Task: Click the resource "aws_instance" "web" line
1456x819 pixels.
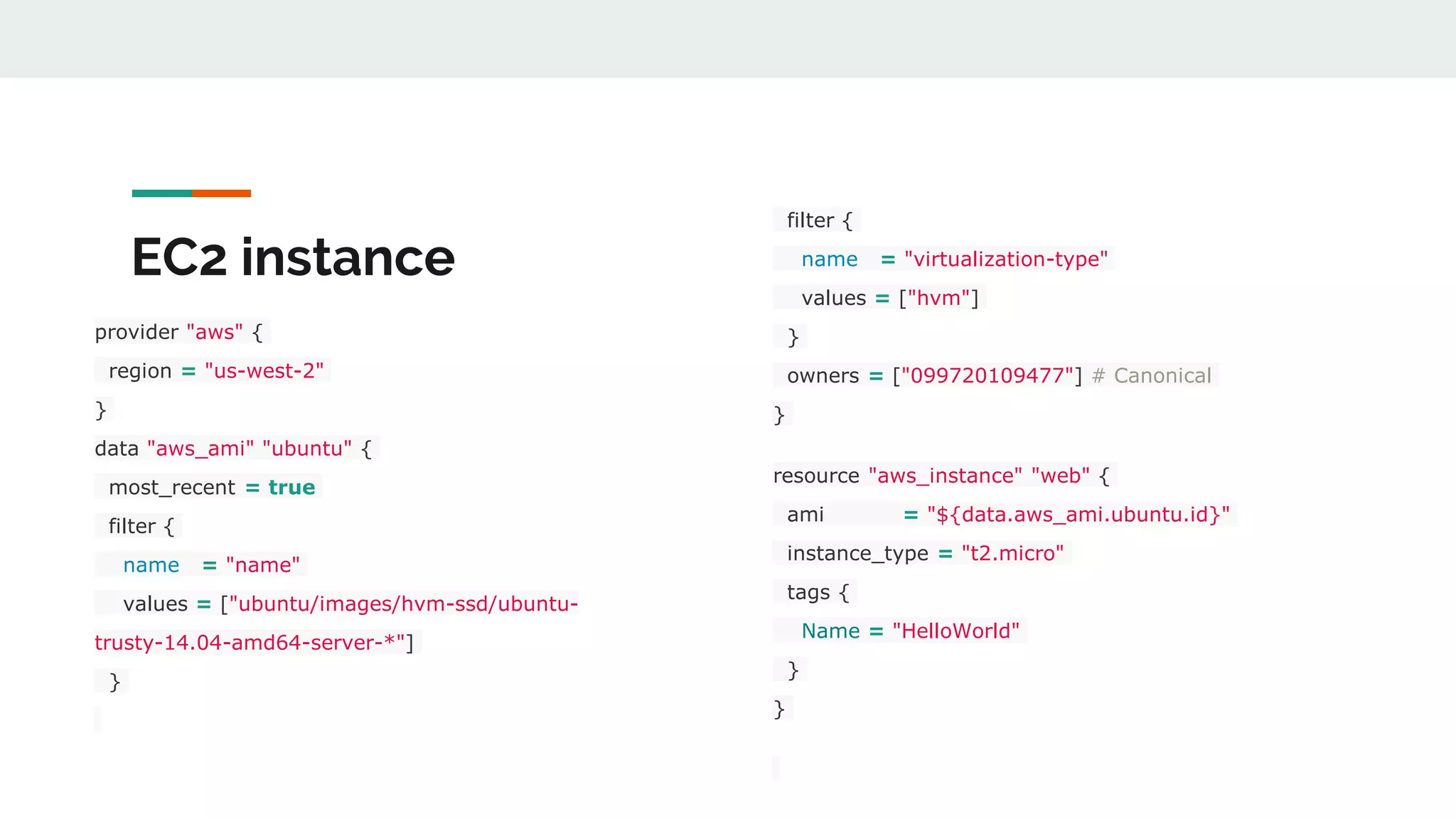Action: click(941, 476)
